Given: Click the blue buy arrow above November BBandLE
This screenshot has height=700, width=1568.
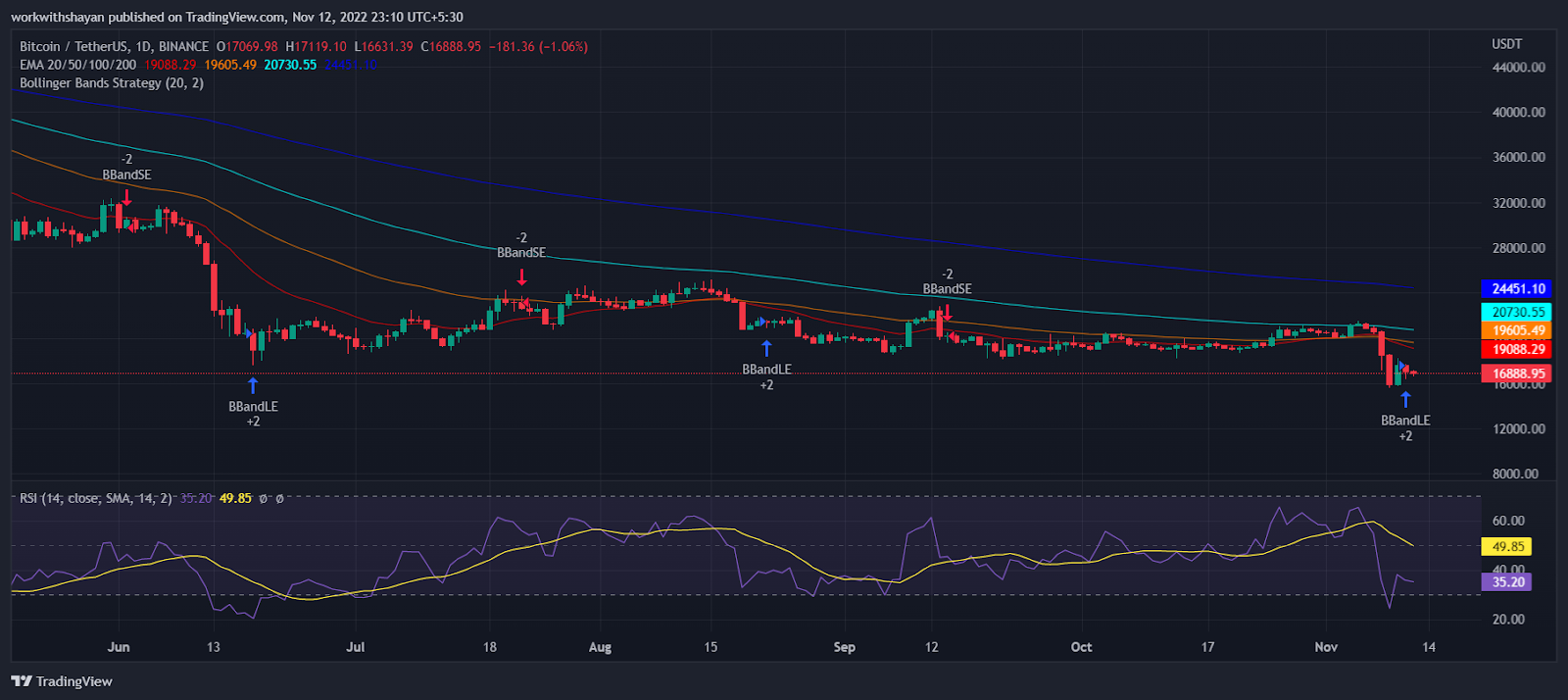Looking at the screenshot, I should pos(1405,399).
